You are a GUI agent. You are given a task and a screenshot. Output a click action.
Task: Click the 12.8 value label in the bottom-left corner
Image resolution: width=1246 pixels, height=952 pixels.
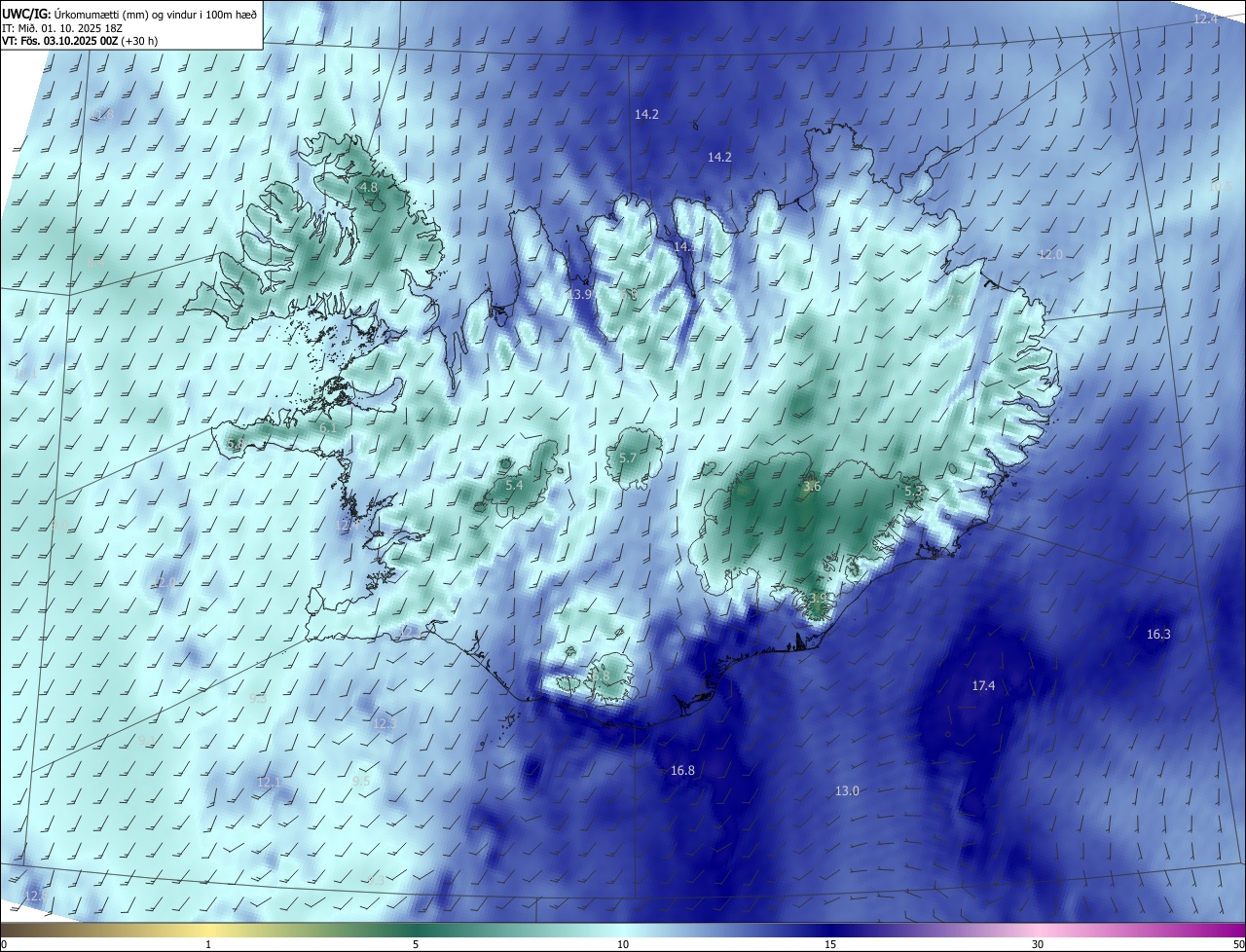(x=35, y=896)
